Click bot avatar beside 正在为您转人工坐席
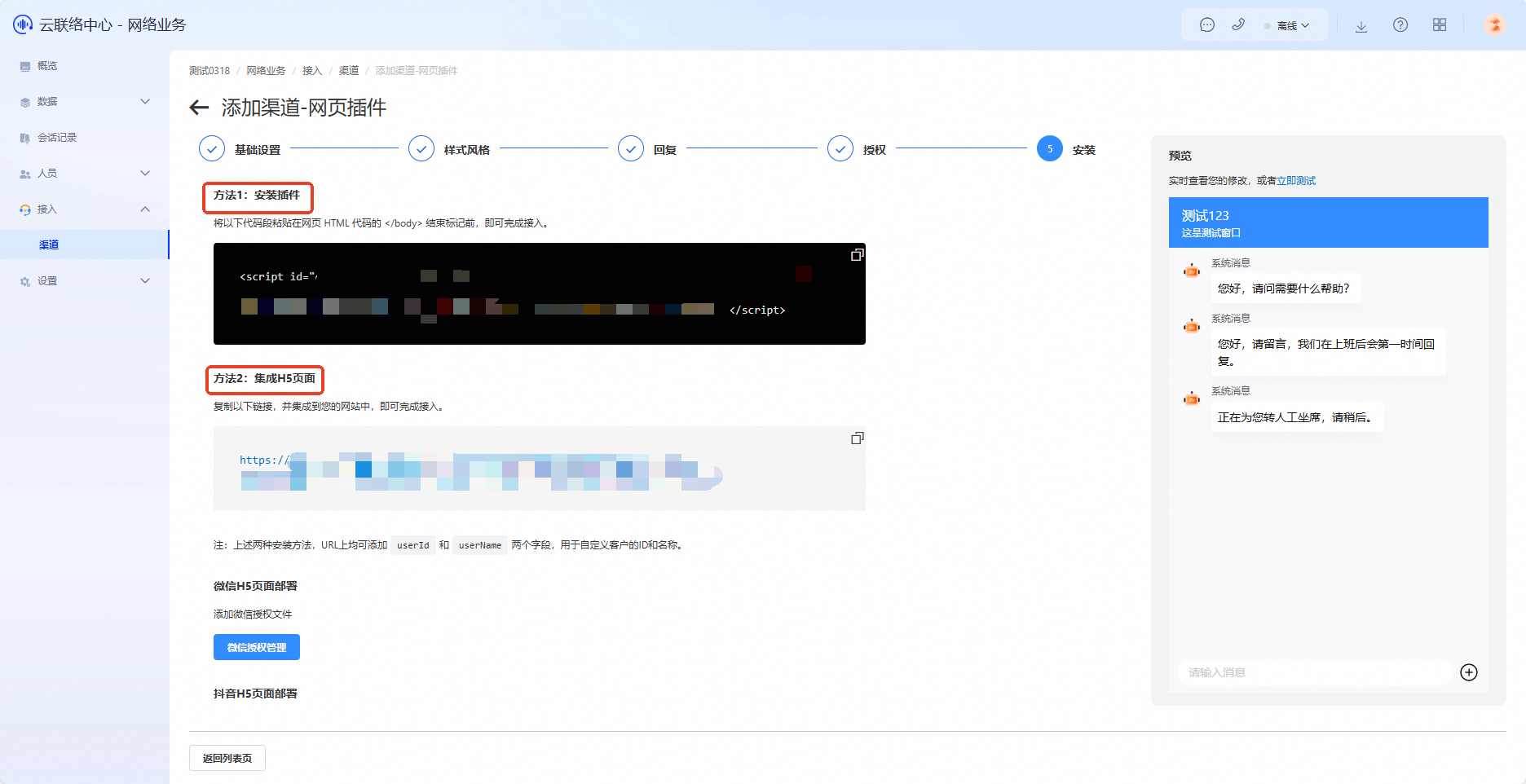The width and height of the screenshot is (1526, 784). coord(1192,399)
